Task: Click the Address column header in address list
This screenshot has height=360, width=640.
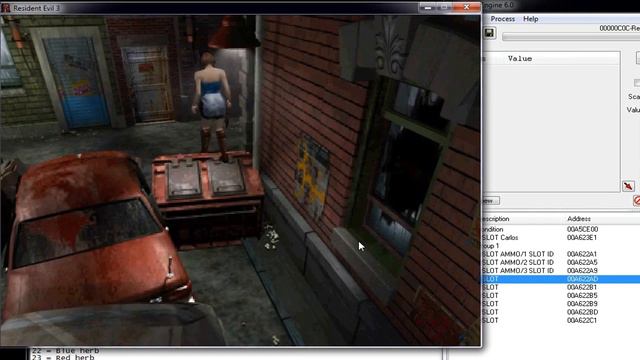Action: click(x=579, y=219)
